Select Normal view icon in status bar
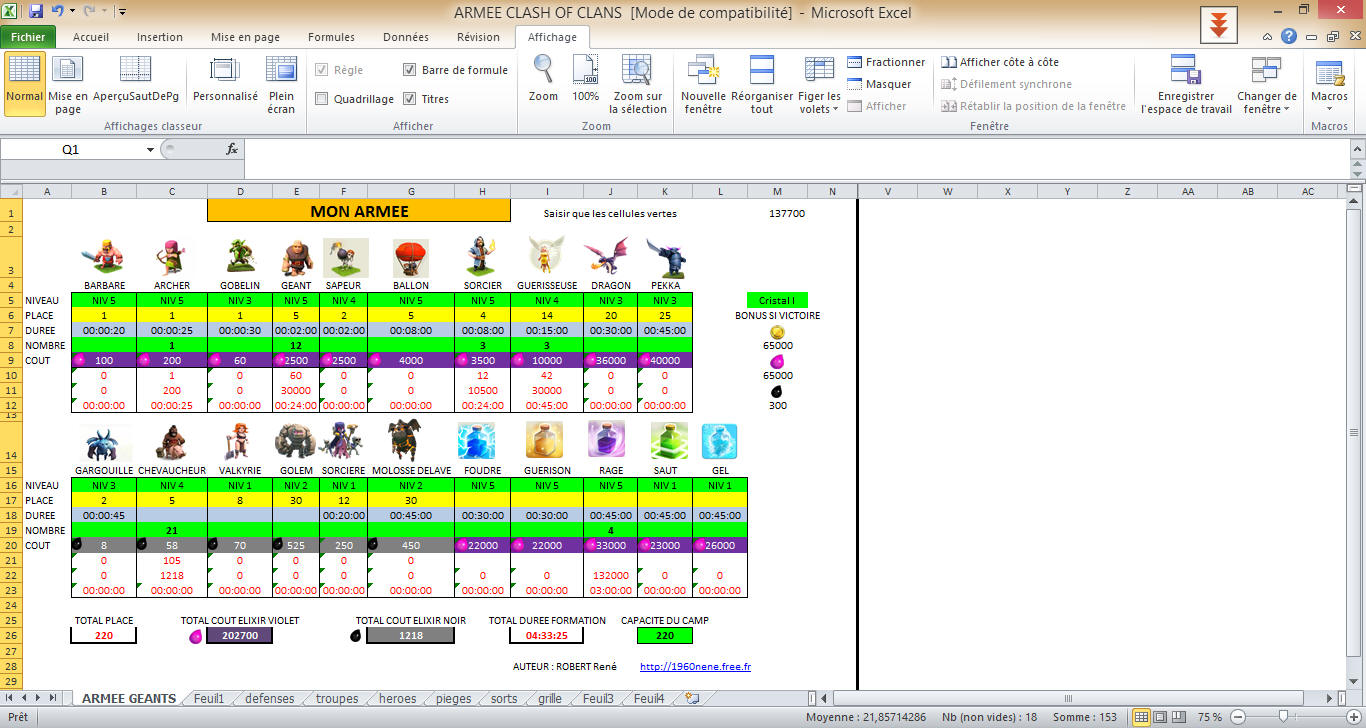The width and height of the screenshot is (1366, 728). coord(1142,717)
